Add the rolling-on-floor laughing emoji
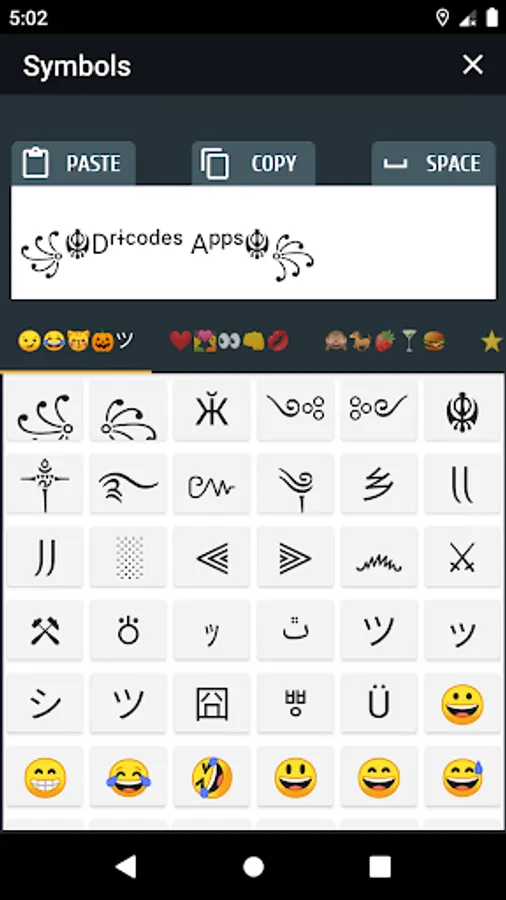The width and height of the screenshot is (506, 900). point(212,777)
